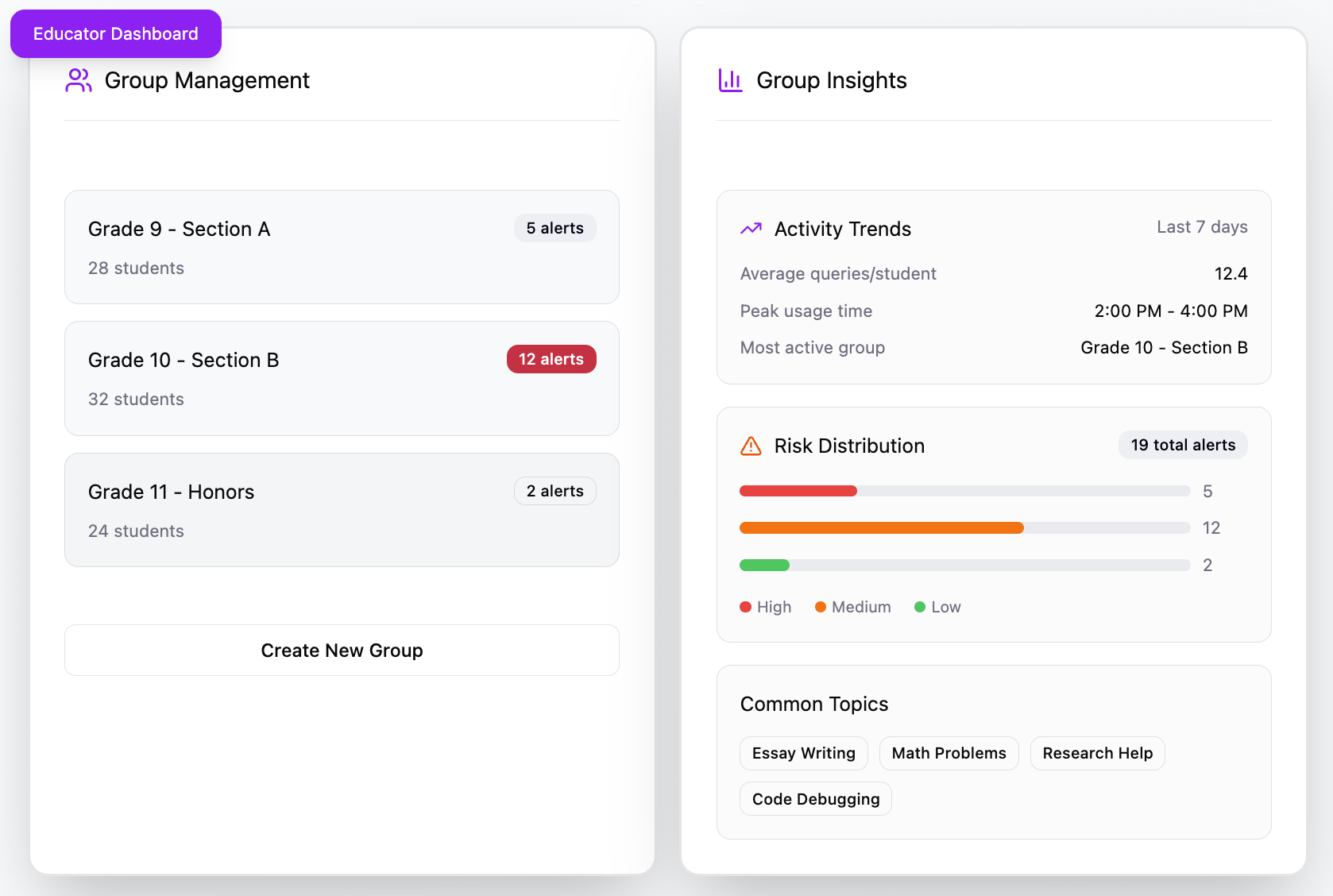Screen dimensions: 1333x896
Task: Toggle the 5 alerts badge on Grade 9
Action: [554, 228]
